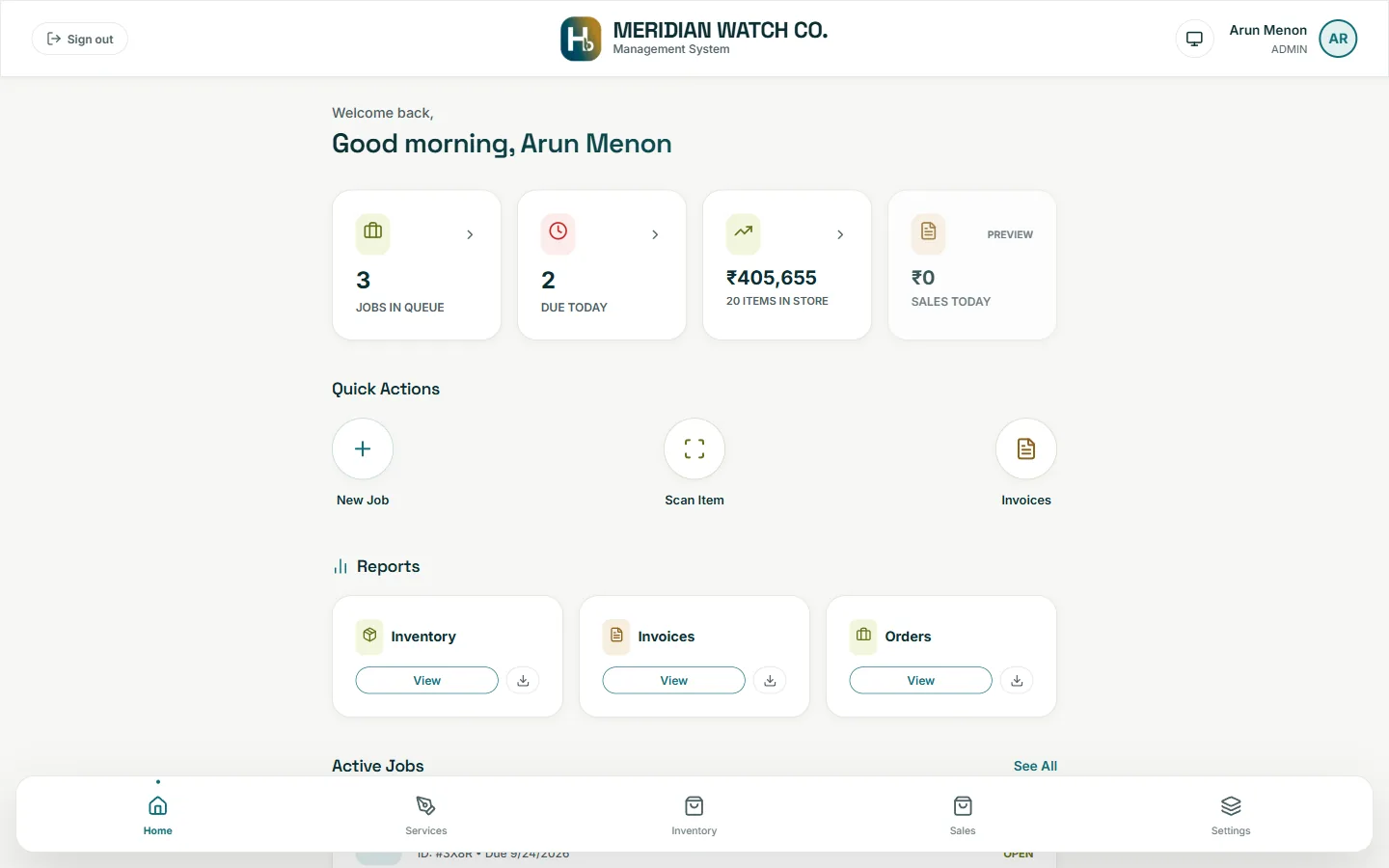Open the Settings tab

pos(1231,815)
